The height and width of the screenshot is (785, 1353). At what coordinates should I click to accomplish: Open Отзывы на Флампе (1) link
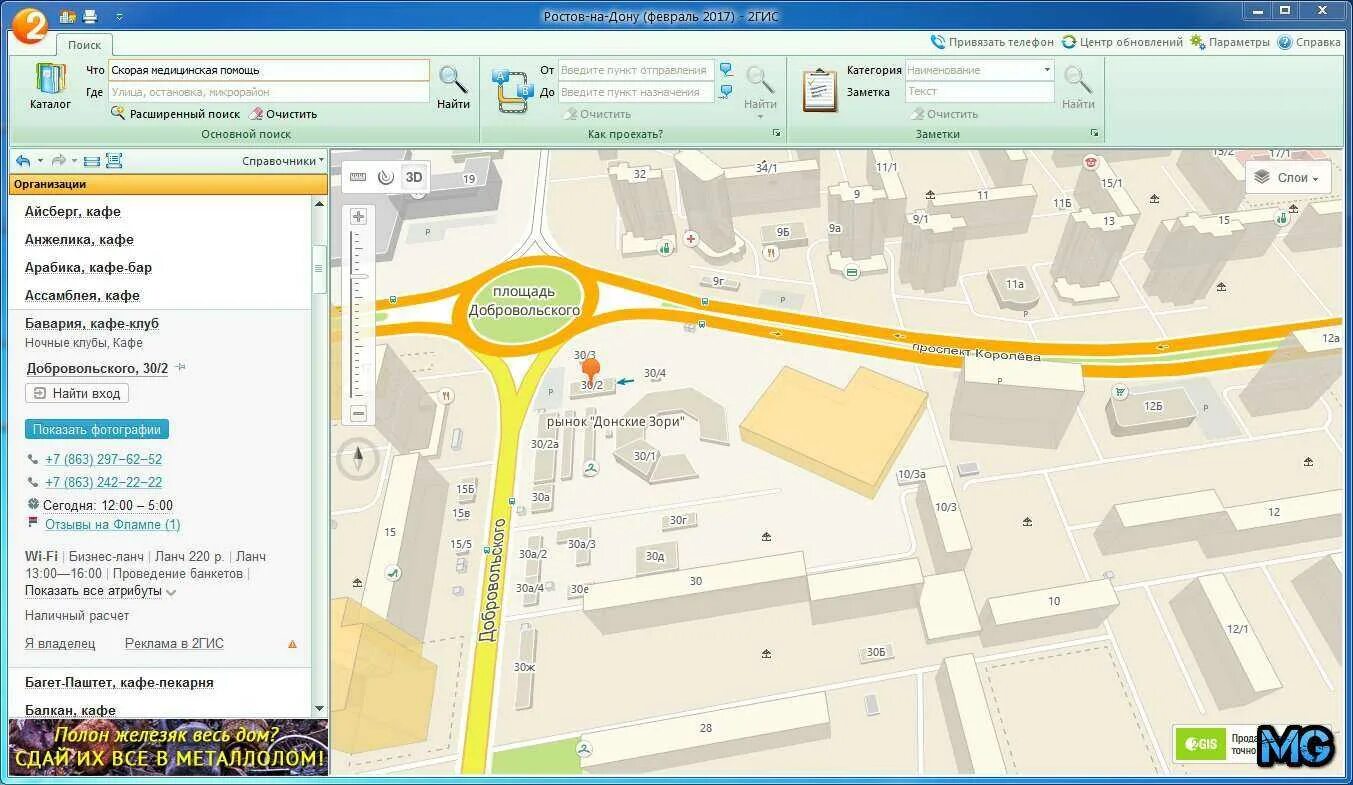coord(112,524)
